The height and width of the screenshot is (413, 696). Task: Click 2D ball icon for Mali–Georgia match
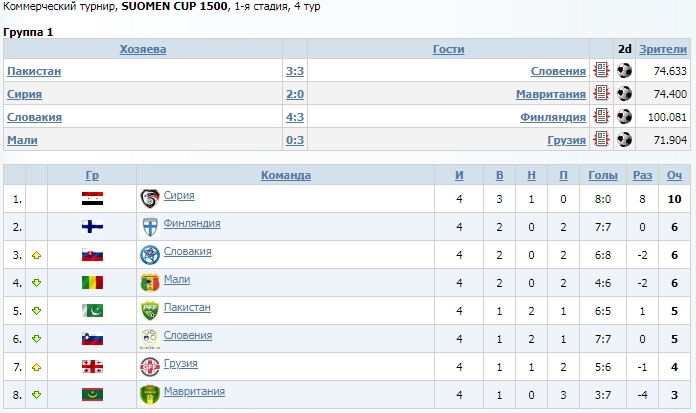624,140
